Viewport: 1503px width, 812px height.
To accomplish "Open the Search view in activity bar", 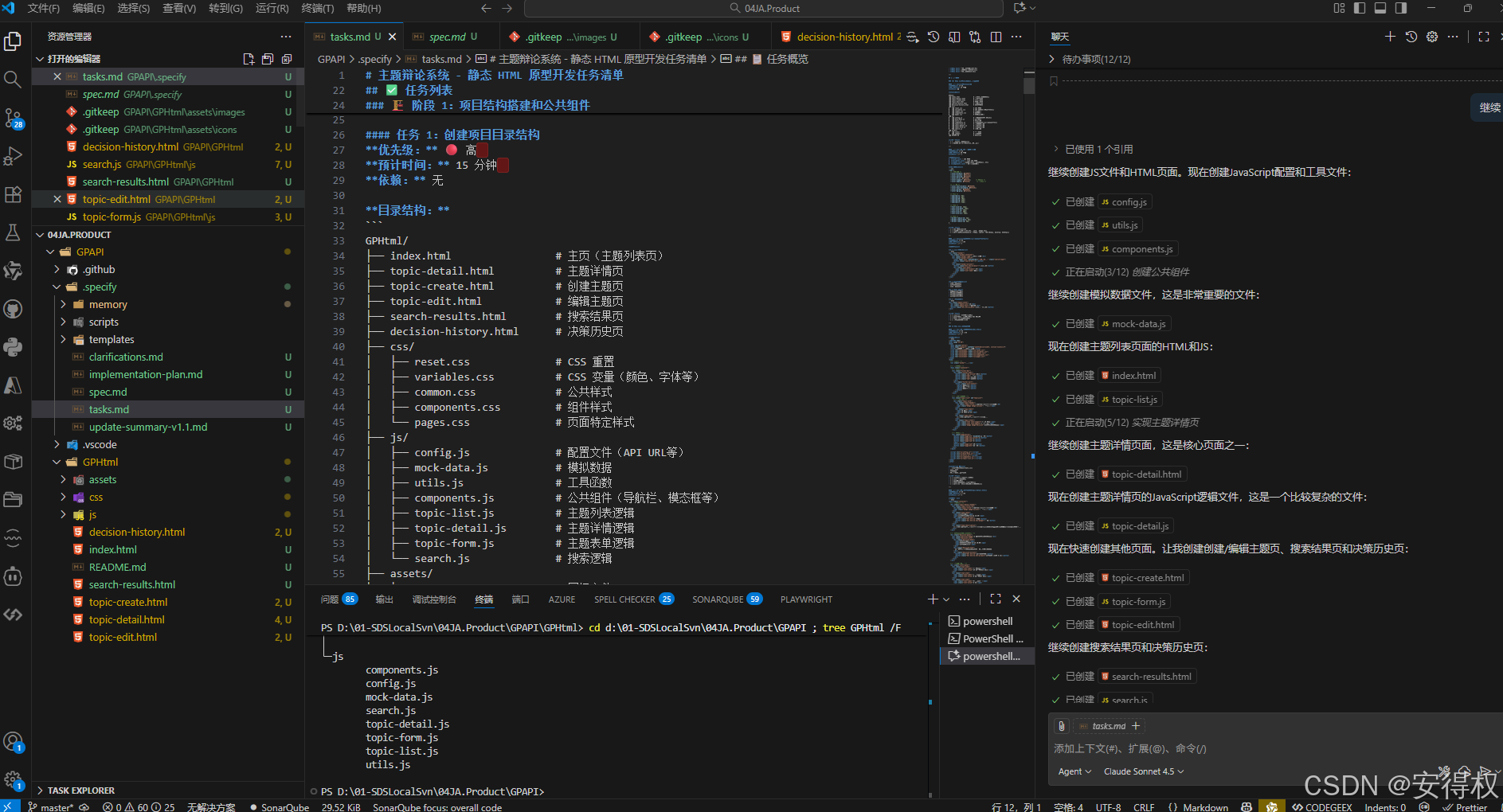I will [13, 80].
